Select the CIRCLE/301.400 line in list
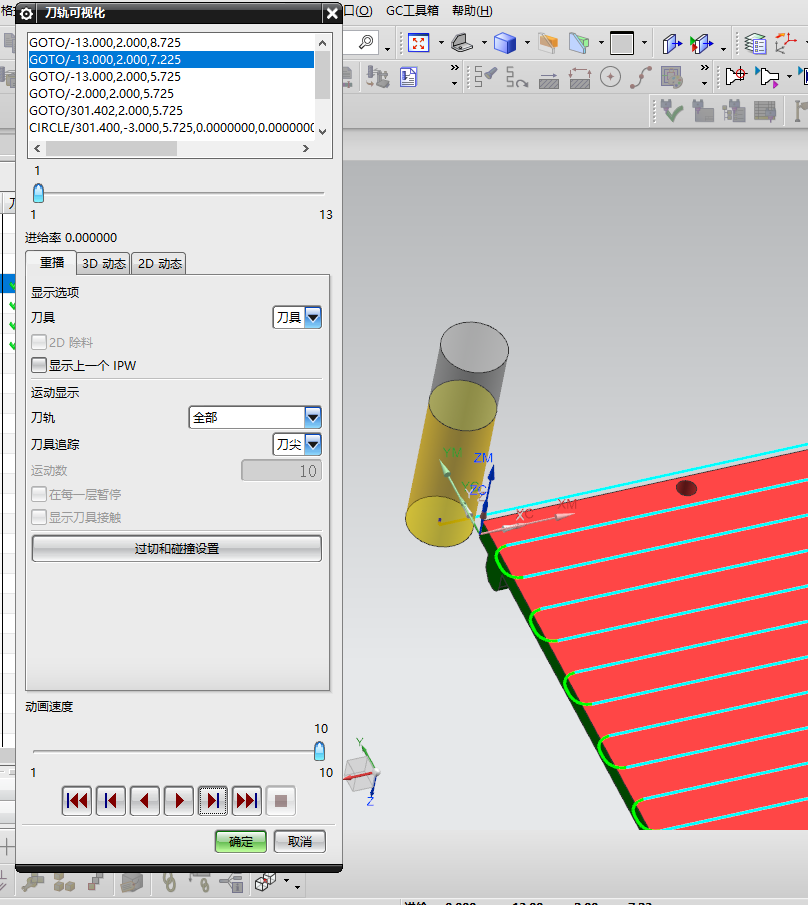 point(171,128)
